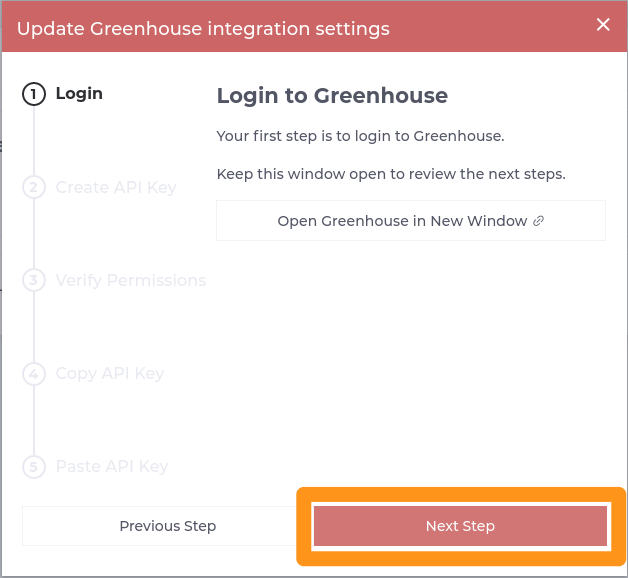Screen dimensions: 628x578
Task: Click the step 4 numbered circle
Action: (x=34, y=374)
